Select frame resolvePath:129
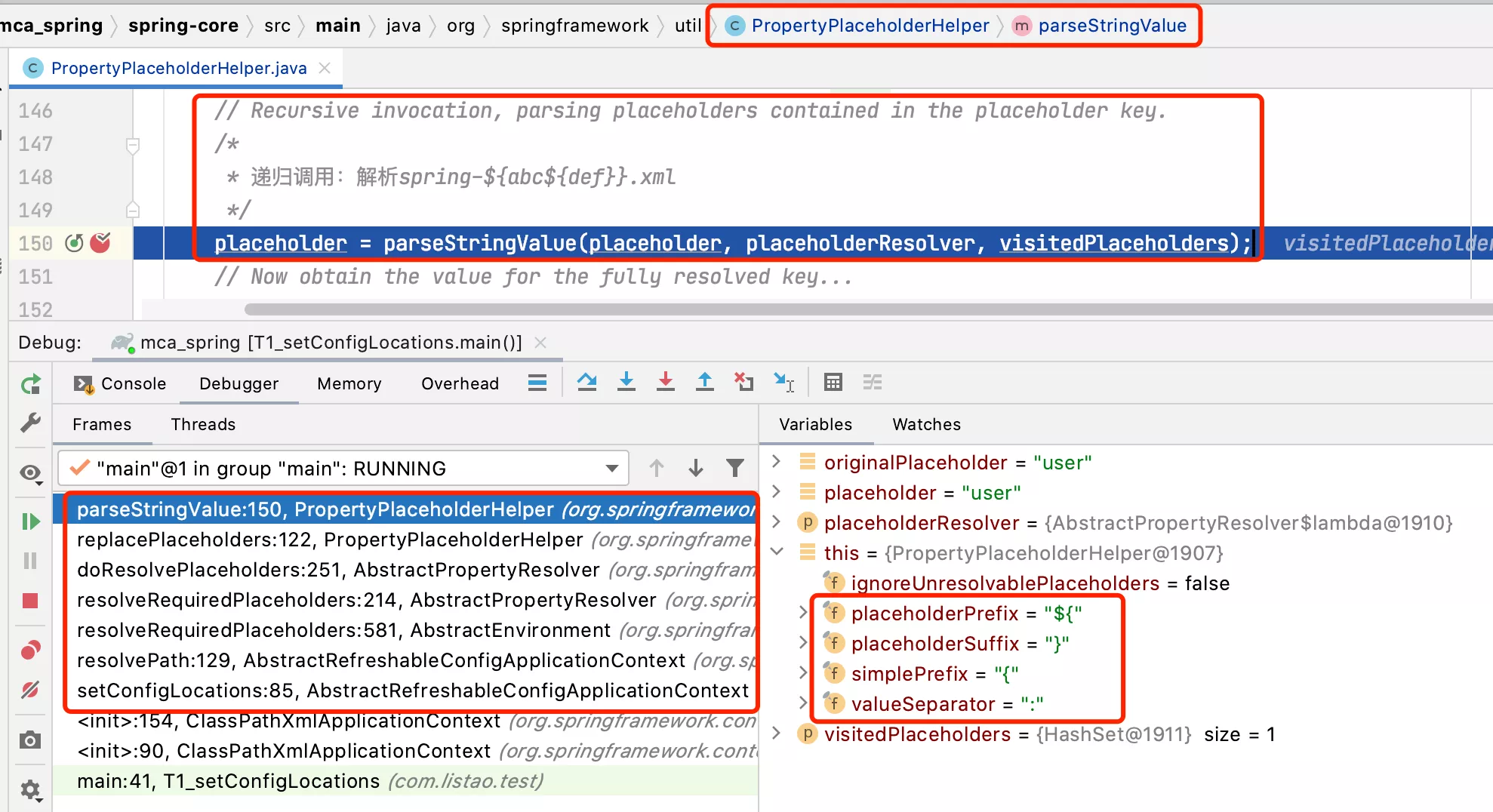1493x812 pixels. (405, 660)
